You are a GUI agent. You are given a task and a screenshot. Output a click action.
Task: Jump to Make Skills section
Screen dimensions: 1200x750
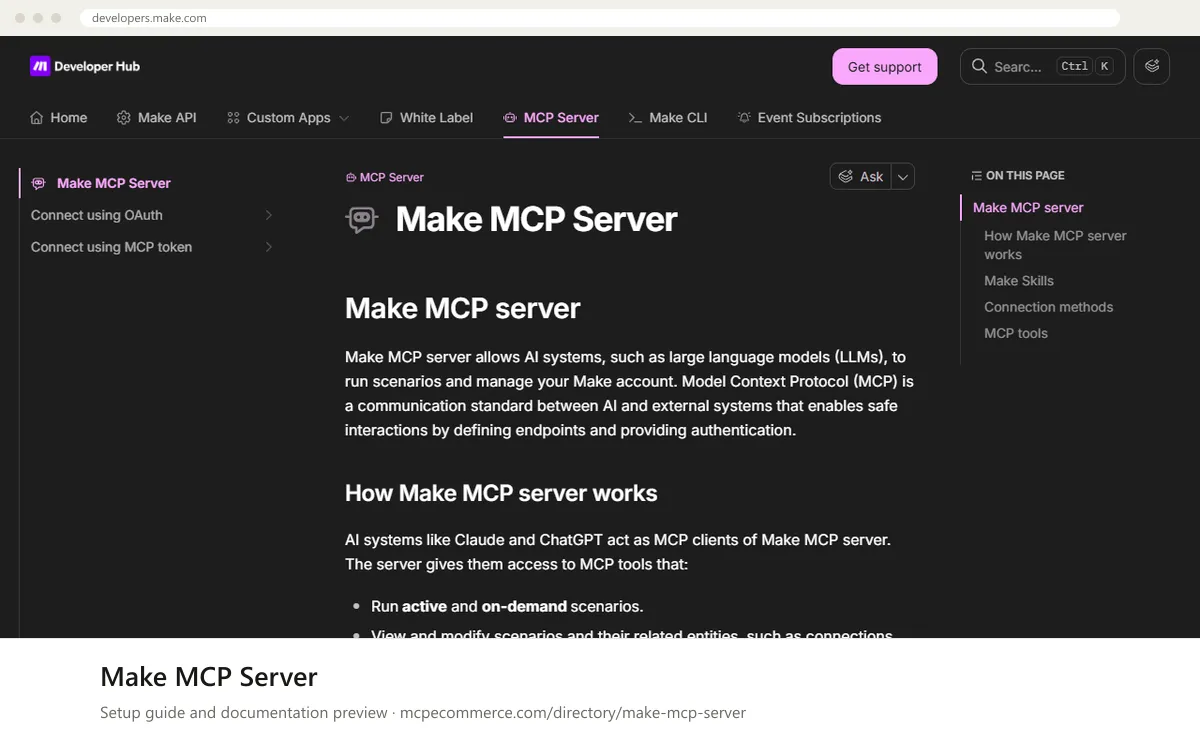[1019, 281]
